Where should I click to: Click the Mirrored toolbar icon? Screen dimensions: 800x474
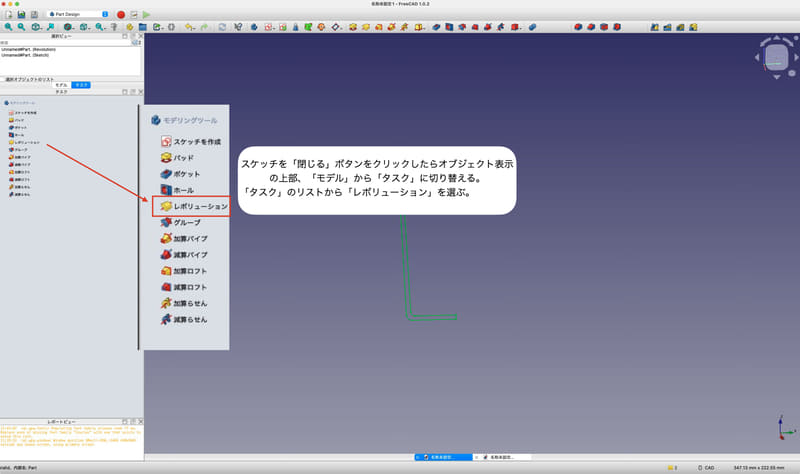(655, 27)
